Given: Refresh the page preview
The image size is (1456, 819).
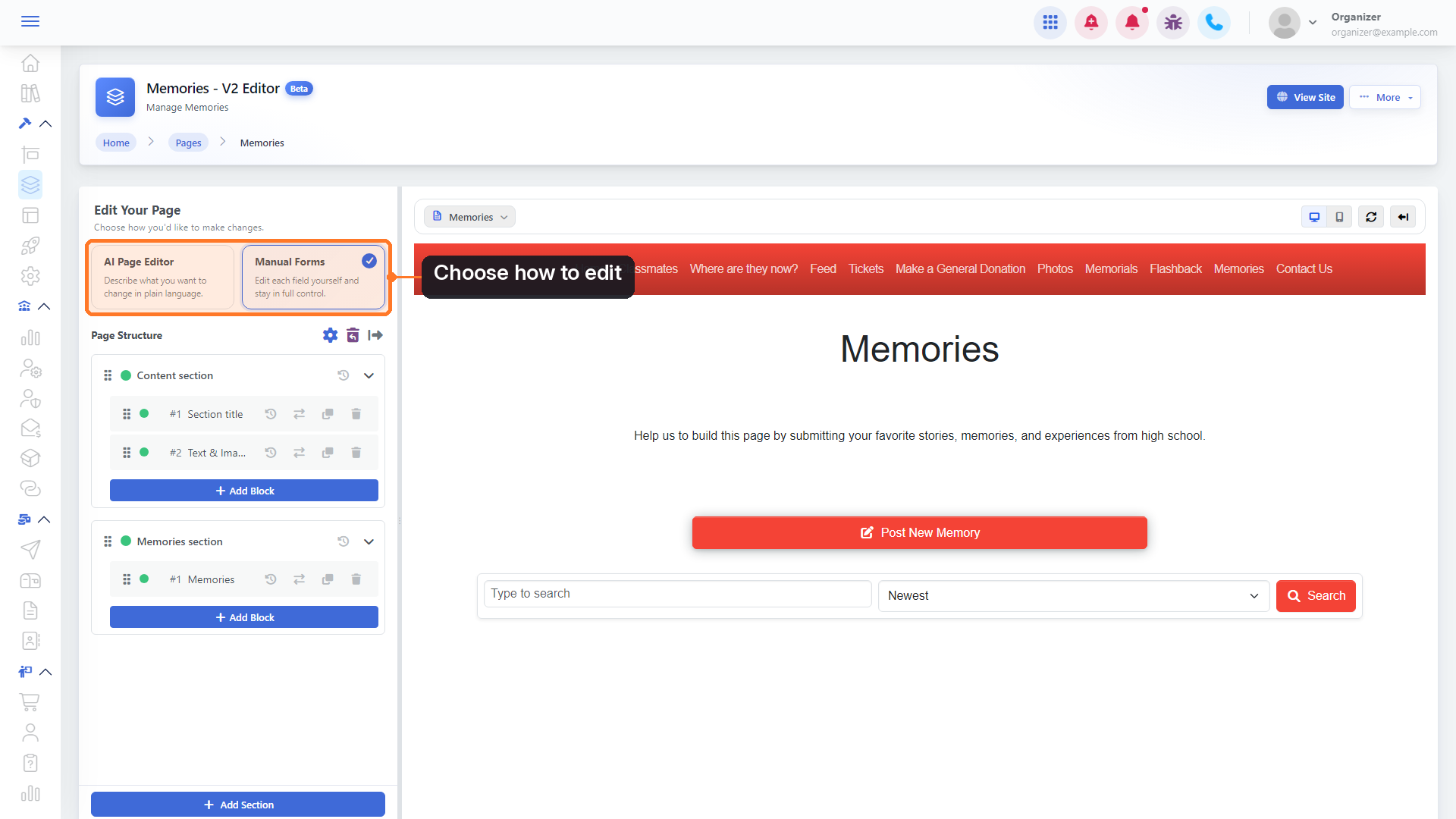Looking at the screenshot, I should pyautogui.click(x=1371, y=217).
